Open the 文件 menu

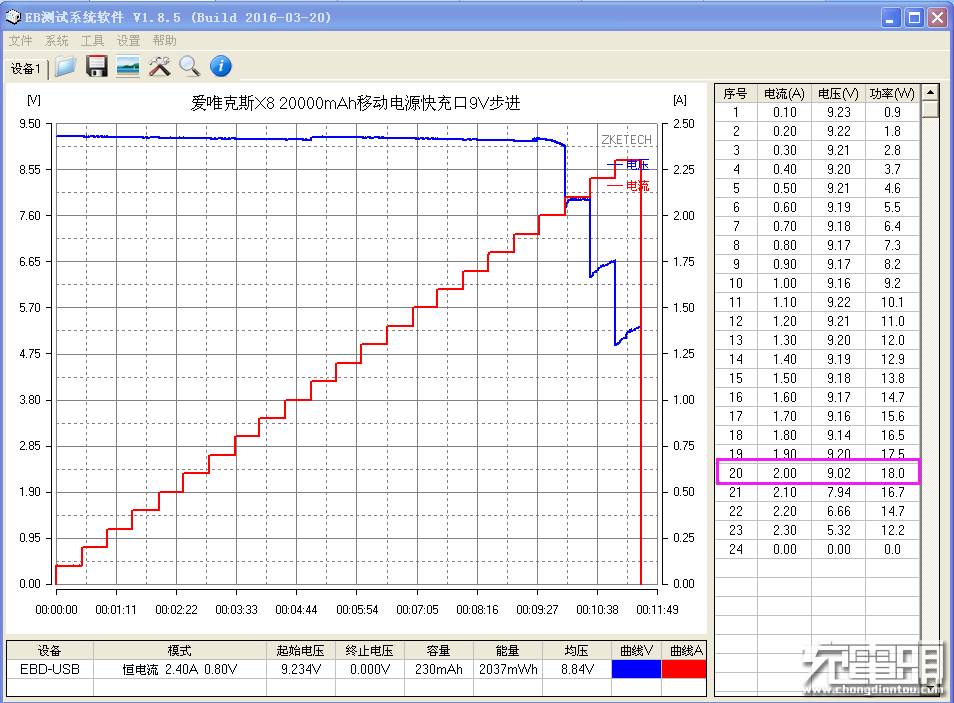[20, 41]
